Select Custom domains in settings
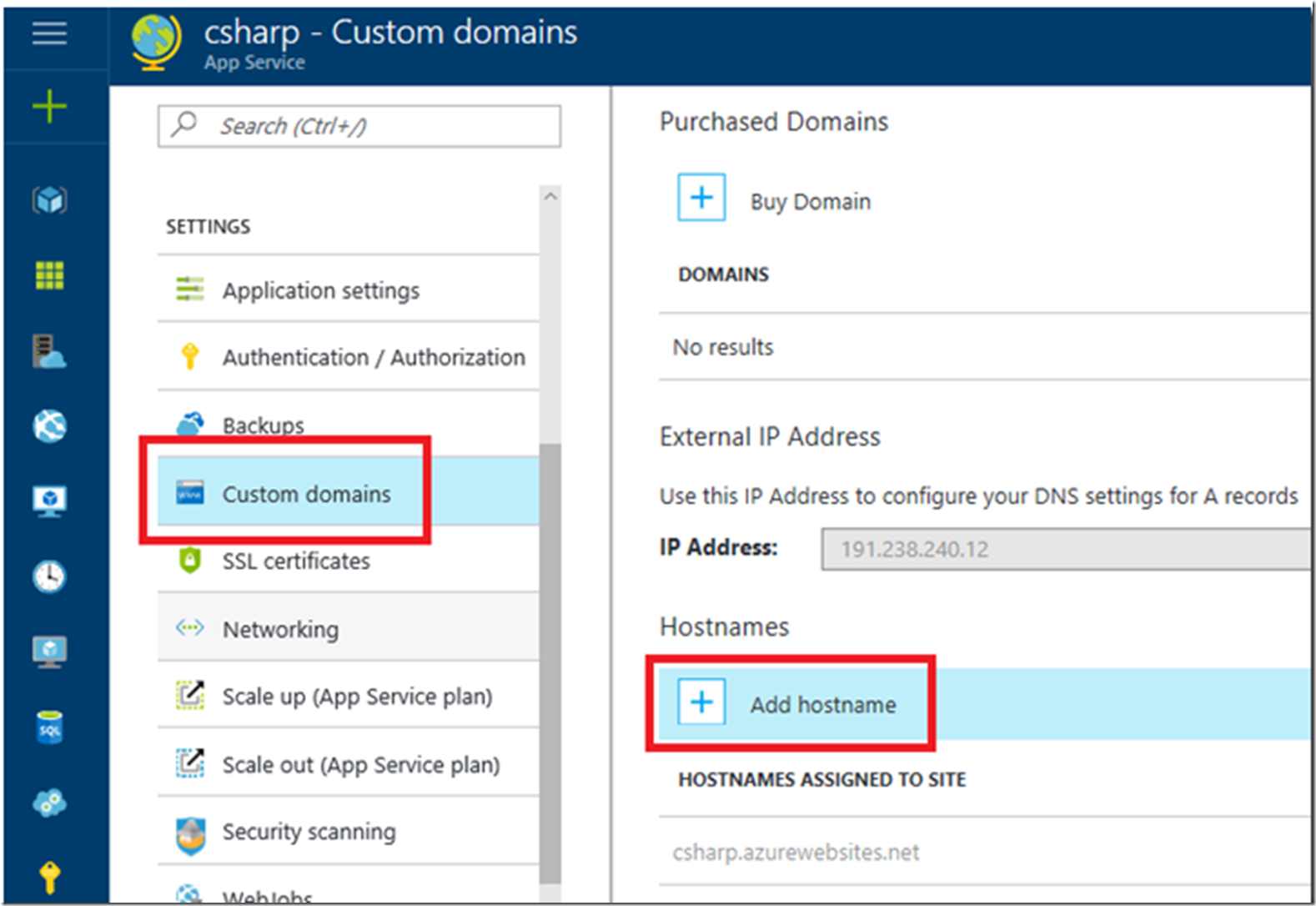 [x=348, y=492]
